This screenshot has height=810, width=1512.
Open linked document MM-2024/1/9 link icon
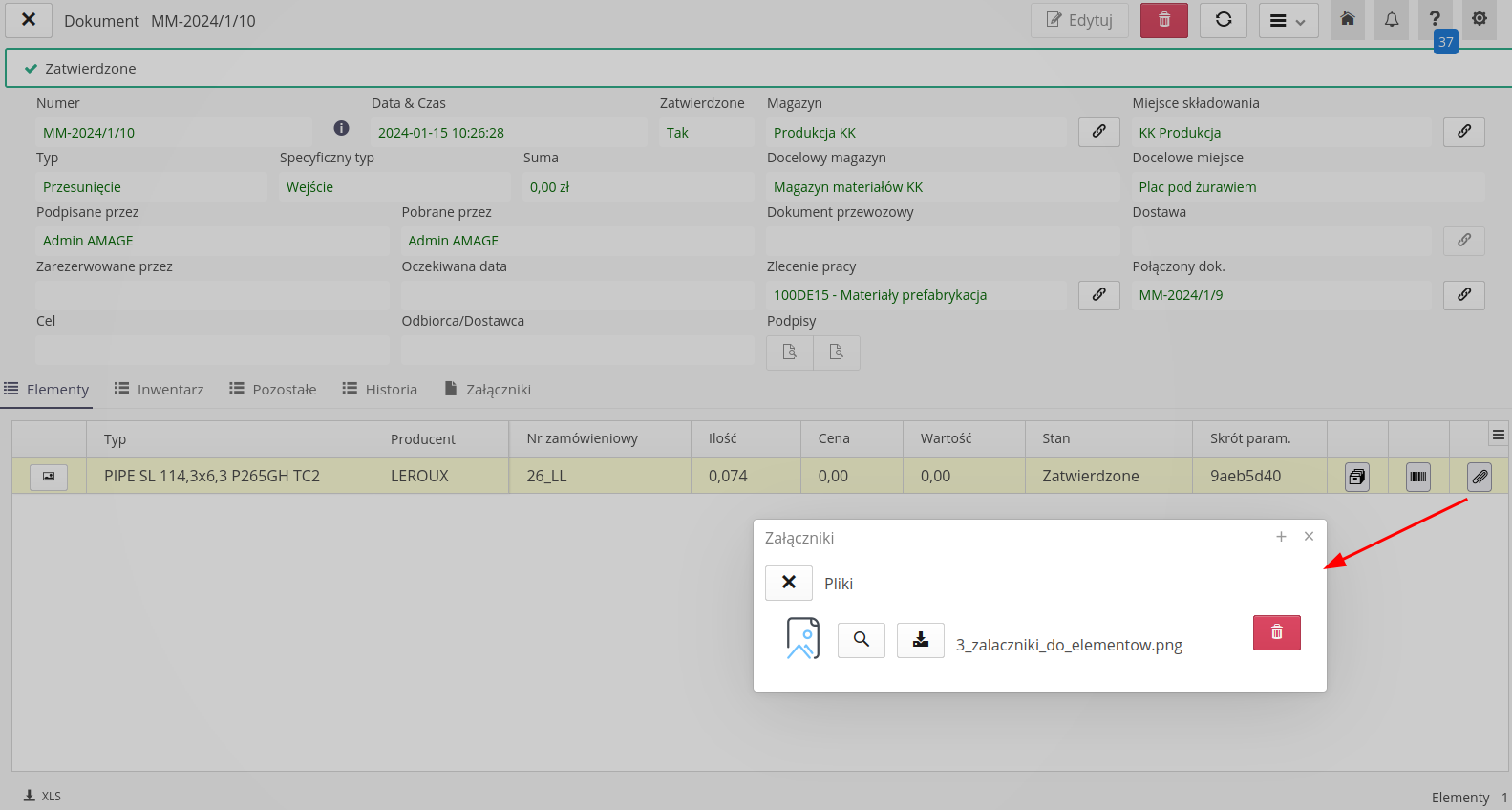click(1463, 295)
